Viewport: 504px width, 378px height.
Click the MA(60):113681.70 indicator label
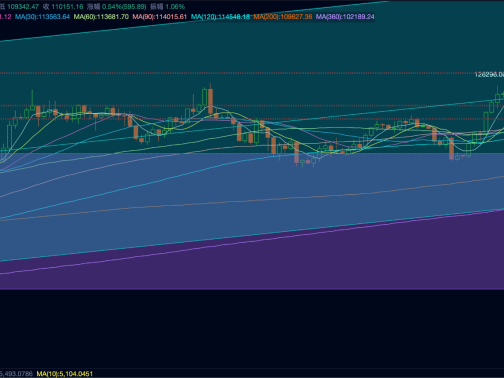click(x=101, y=17)
